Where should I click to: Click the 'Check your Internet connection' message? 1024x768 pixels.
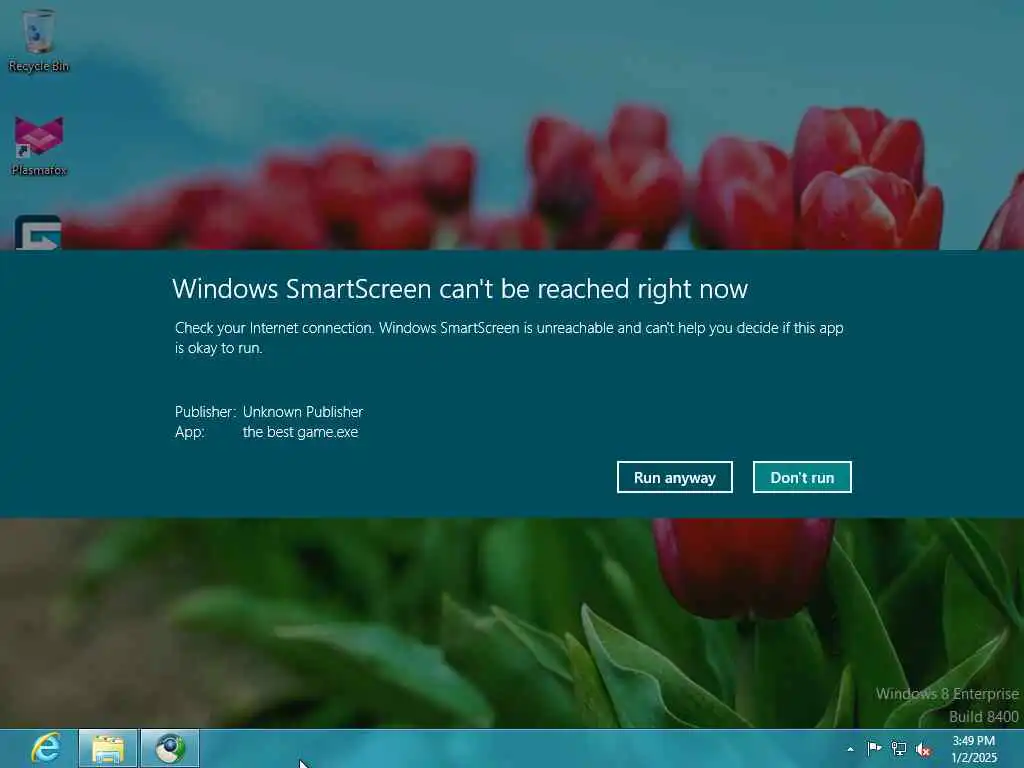509,338
